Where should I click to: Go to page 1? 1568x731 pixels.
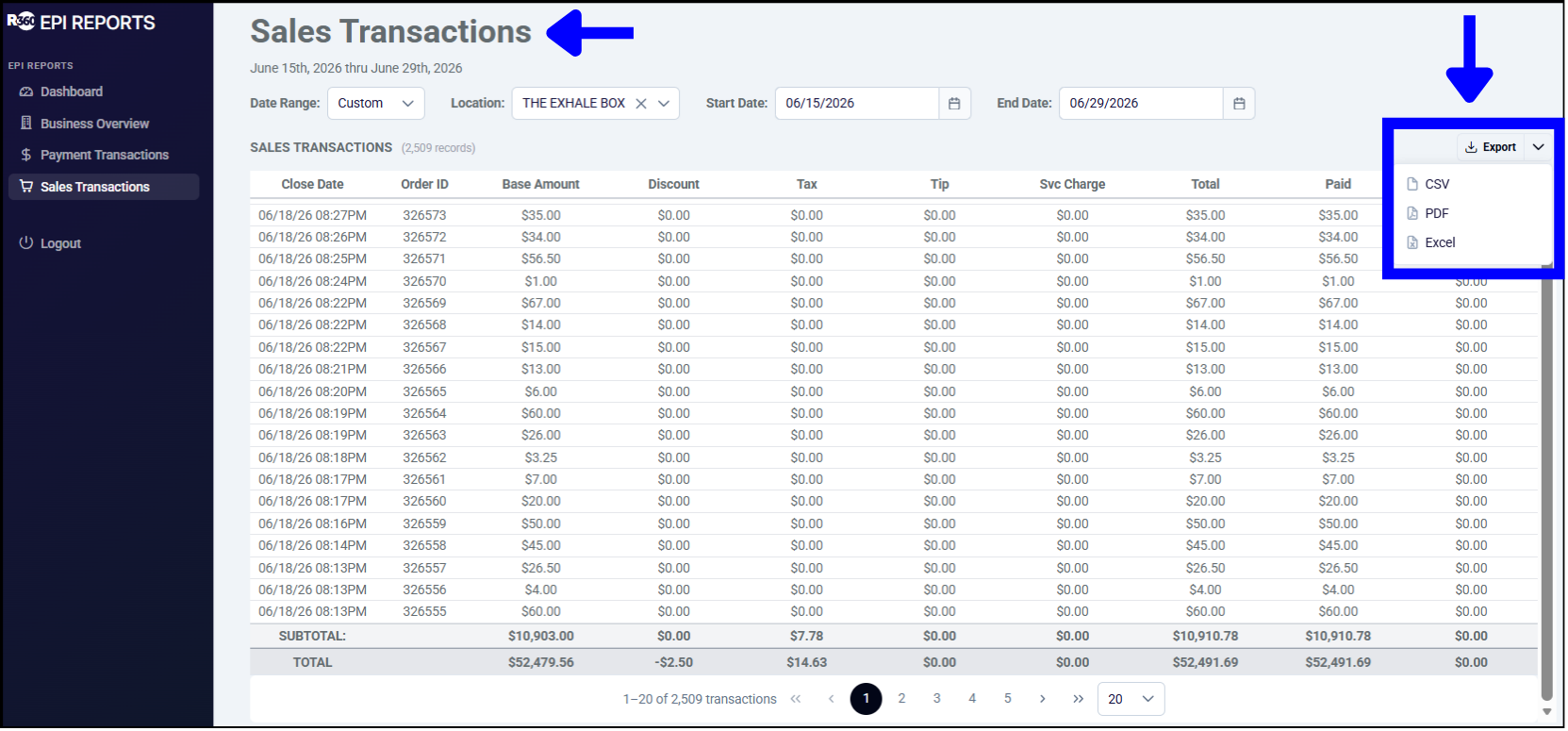click(866, 699)
